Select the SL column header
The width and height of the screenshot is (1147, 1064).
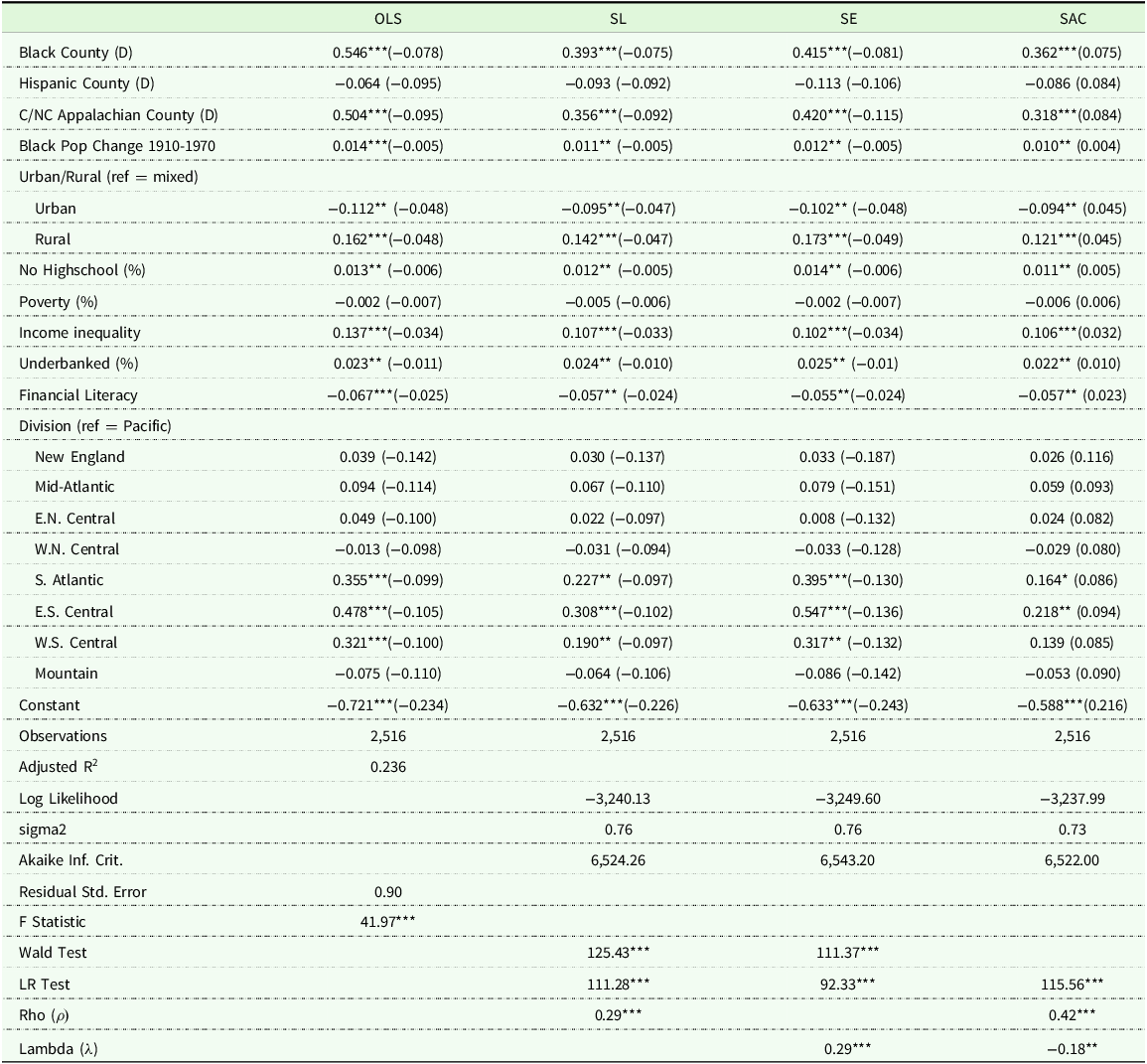tap(618, 18)
